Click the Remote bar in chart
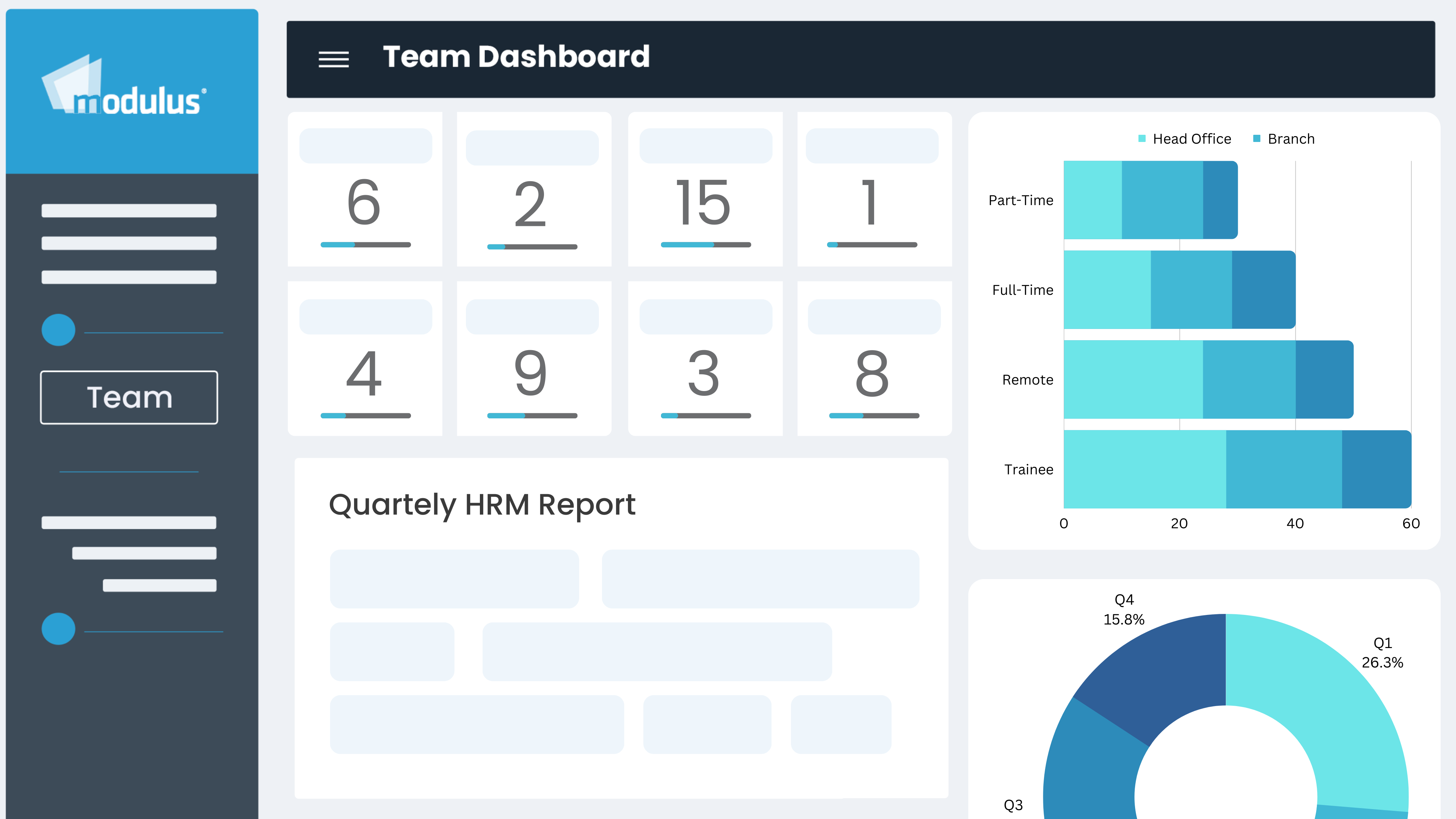The image size is (1456, 819). point(1208,379)
